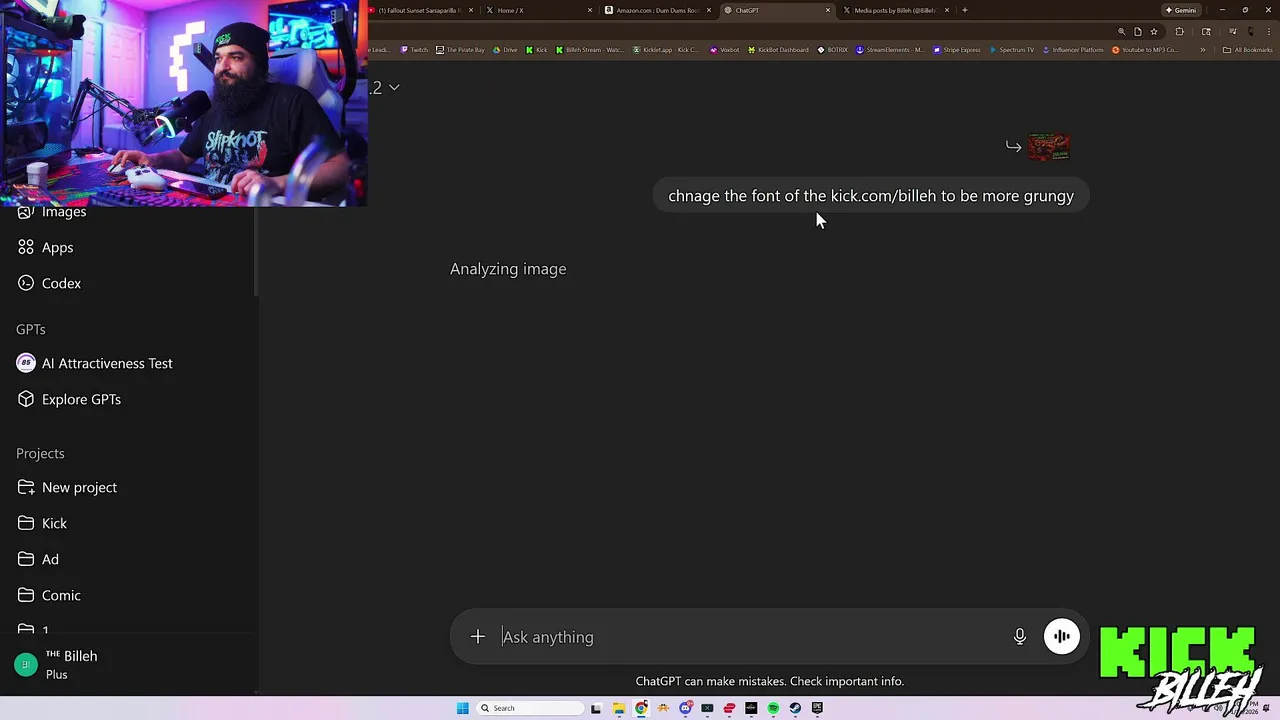Click the Chrome taskbar icon
The width and height of the screenshot is (1280, 720).
pyautogui.click(x=641, y=708)
